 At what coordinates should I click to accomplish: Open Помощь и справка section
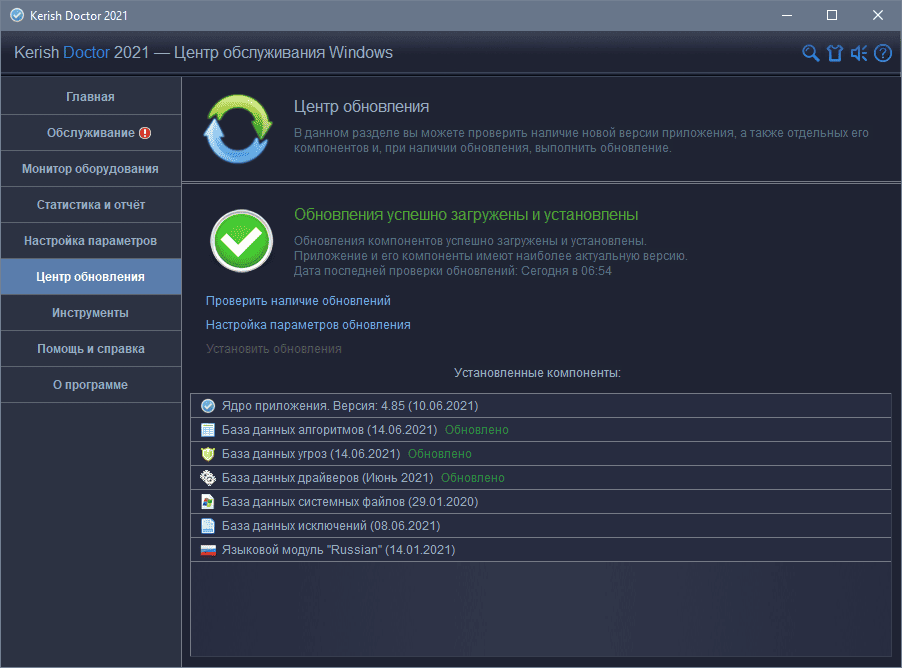pyautogui.click(x=91, y=349)
